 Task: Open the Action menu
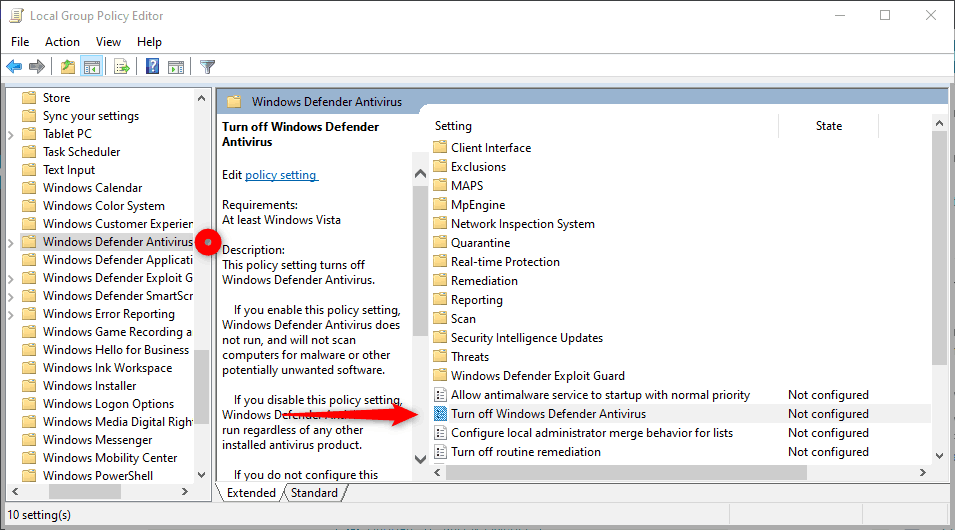click(62, 41)
